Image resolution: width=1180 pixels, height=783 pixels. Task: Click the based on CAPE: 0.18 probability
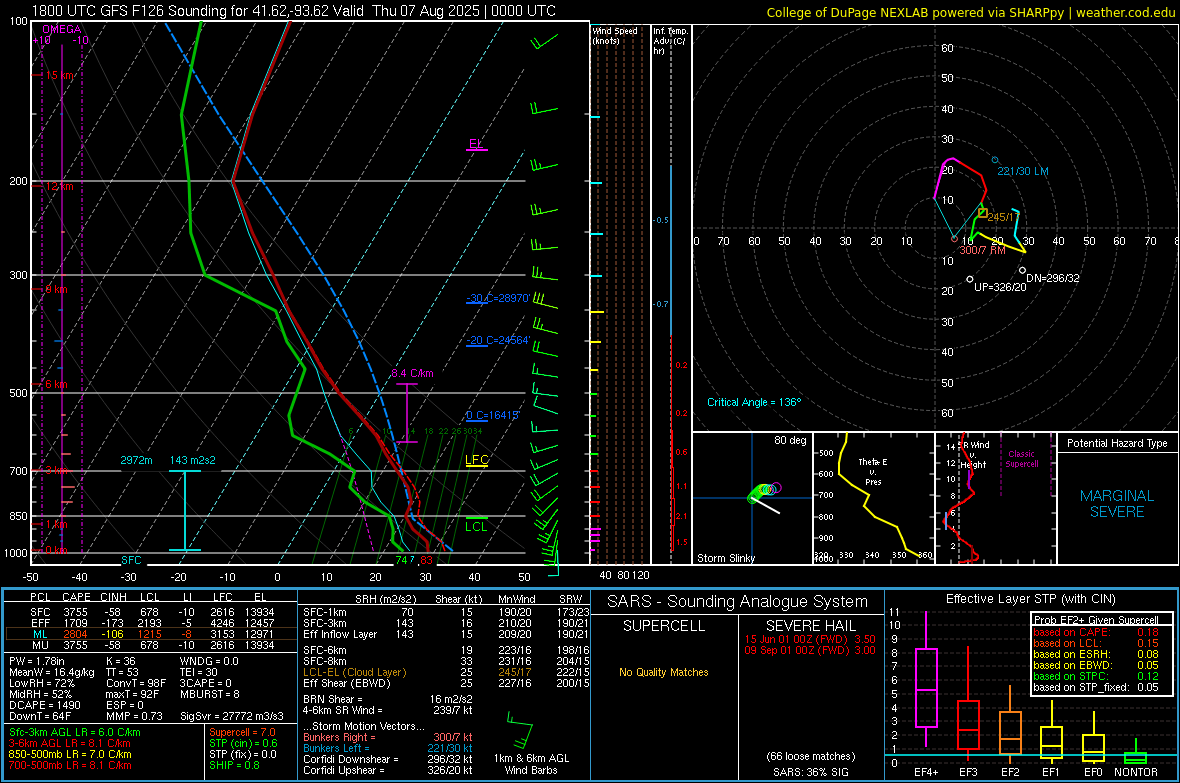coord(1096,632)
